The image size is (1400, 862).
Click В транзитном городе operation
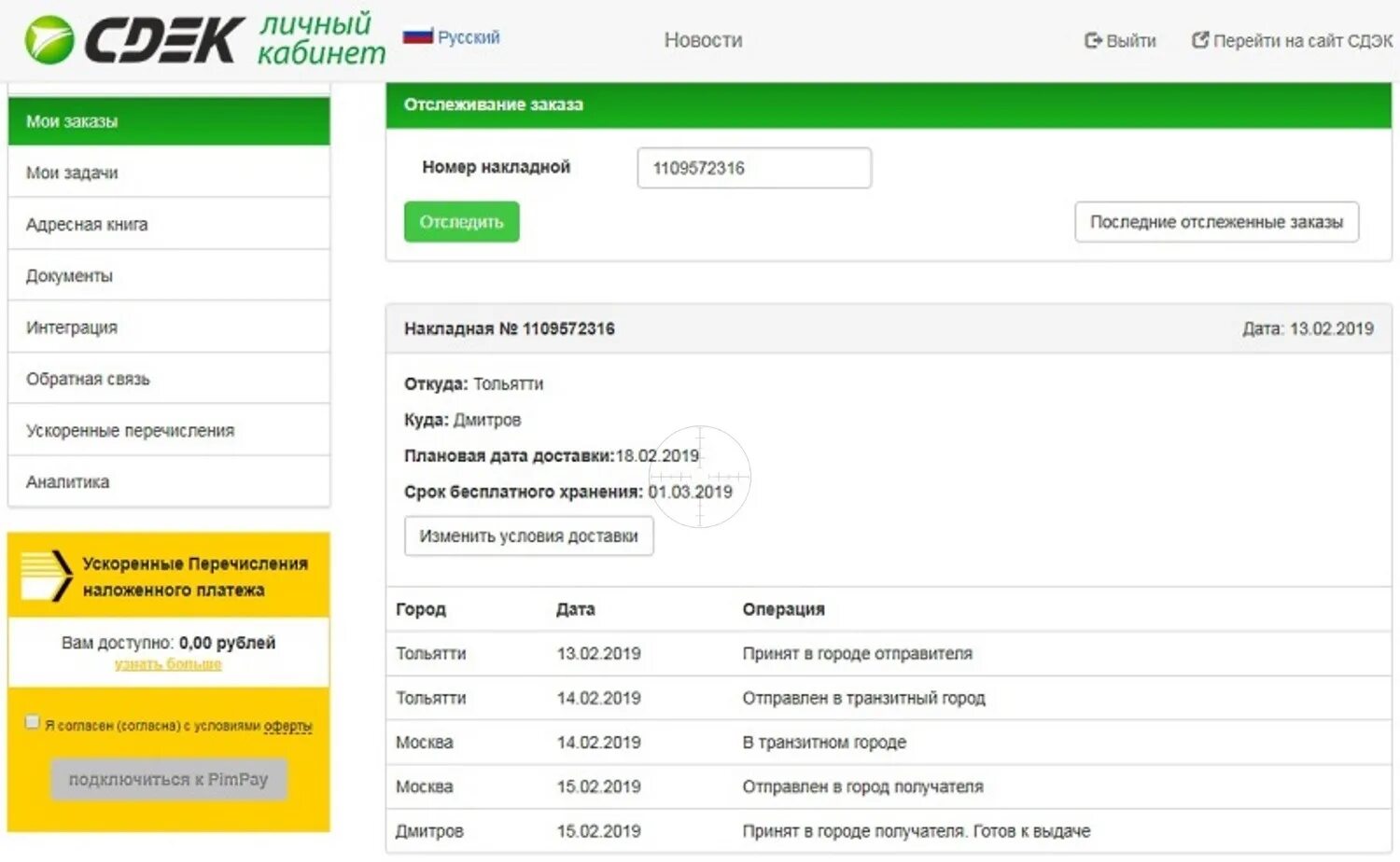[824, 743]
